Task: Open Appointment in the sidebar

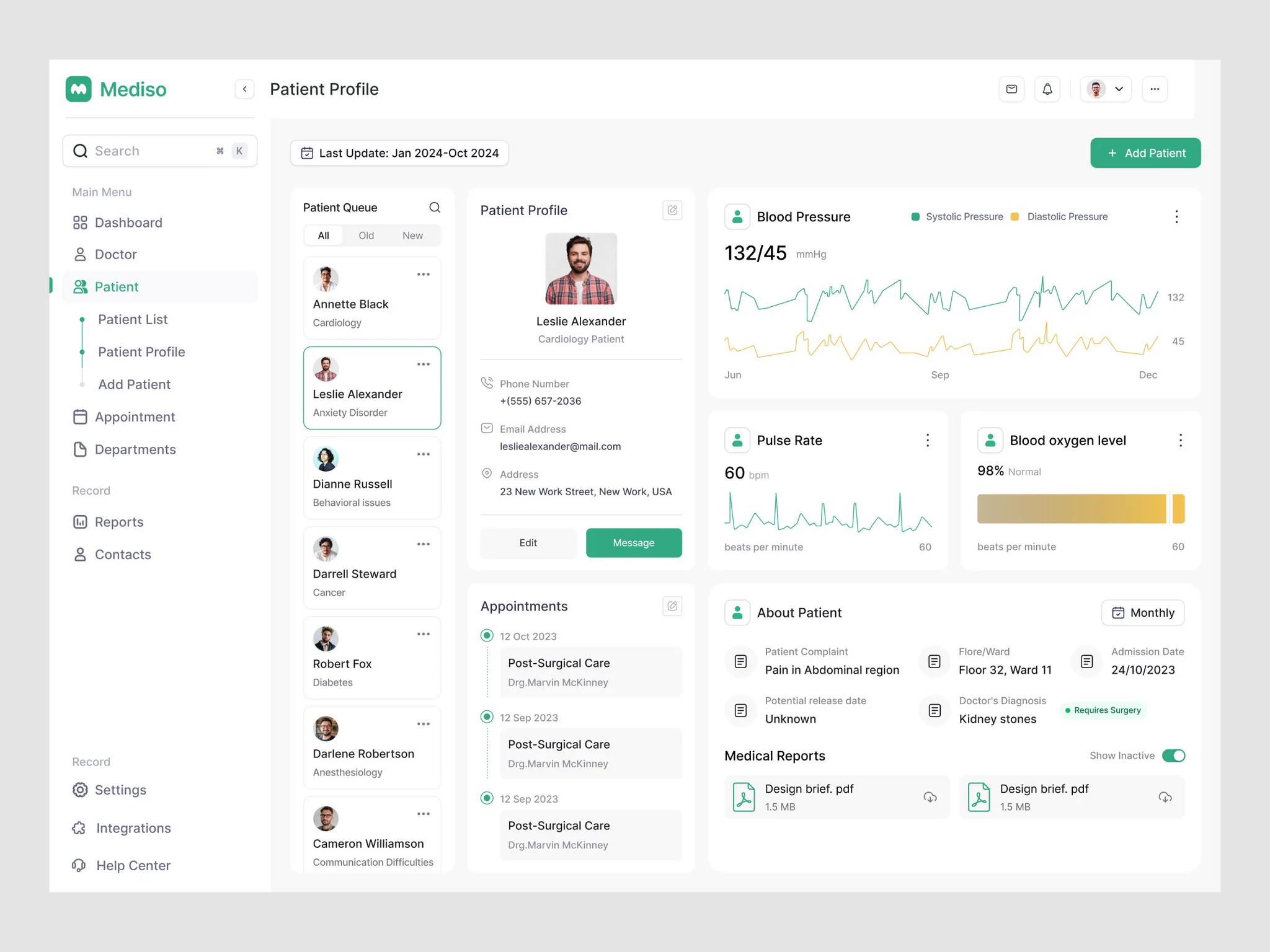Action: [x=124, y=417]
